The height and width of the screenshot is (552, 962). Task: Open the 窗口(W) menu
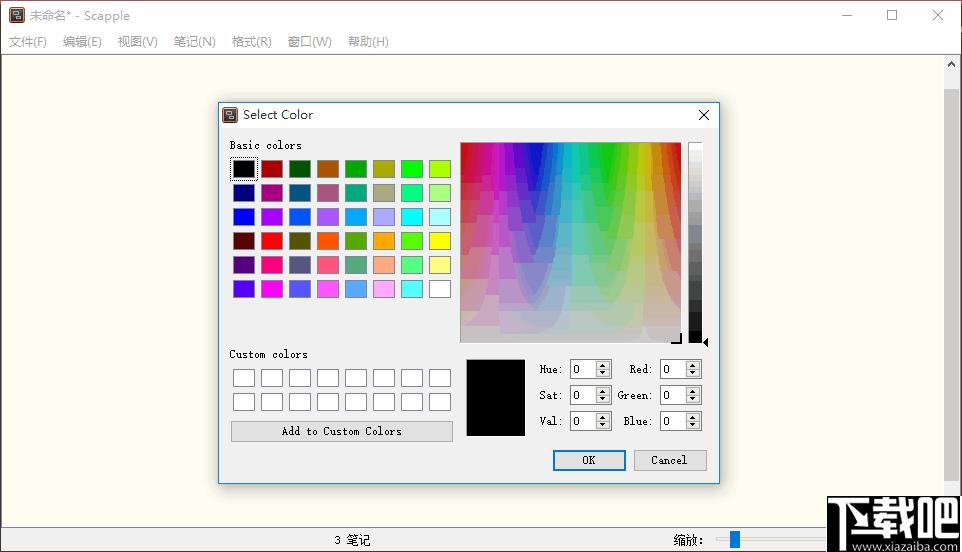coord(310,42)
